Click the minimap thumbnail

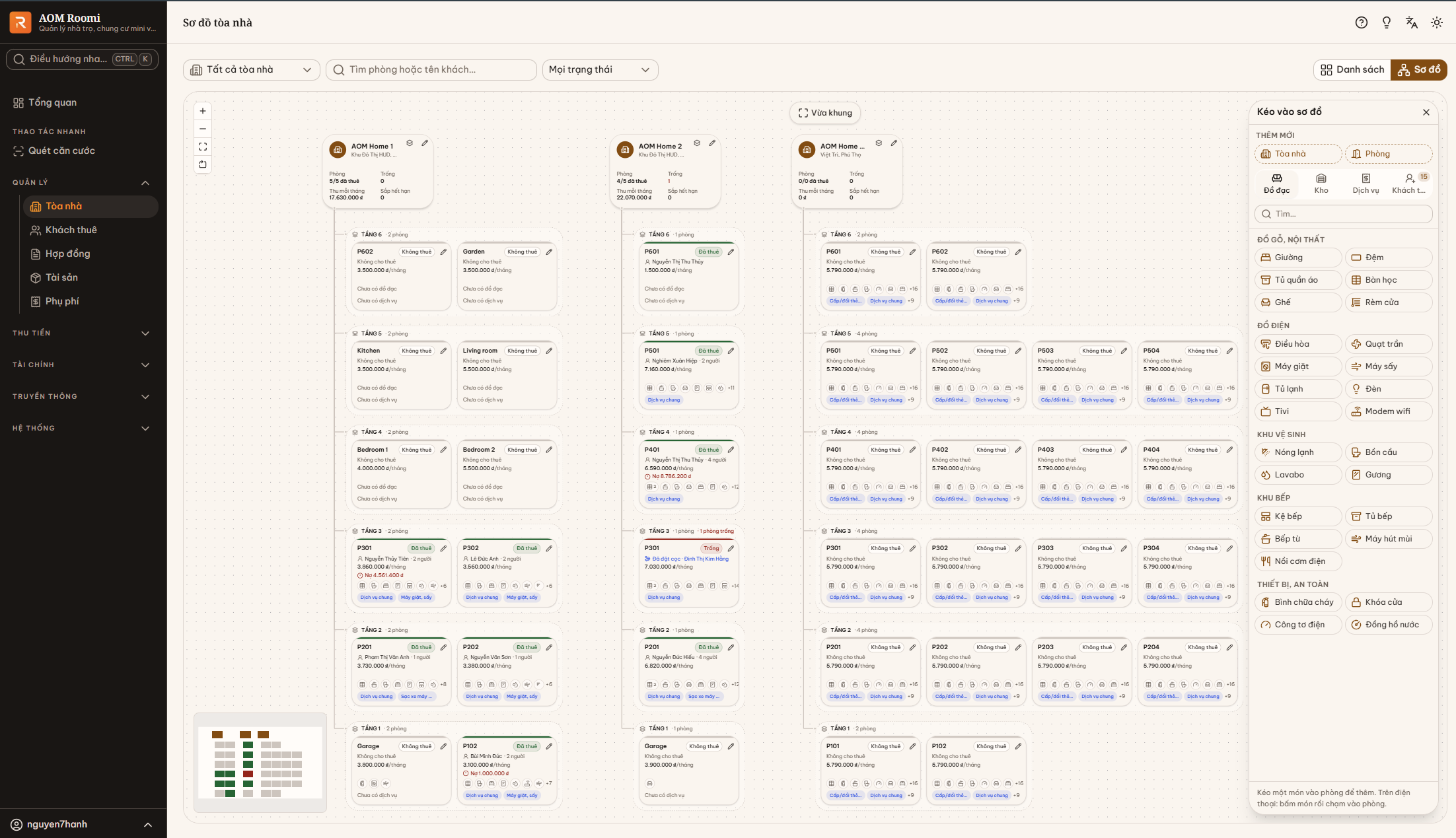coord(260,763)
